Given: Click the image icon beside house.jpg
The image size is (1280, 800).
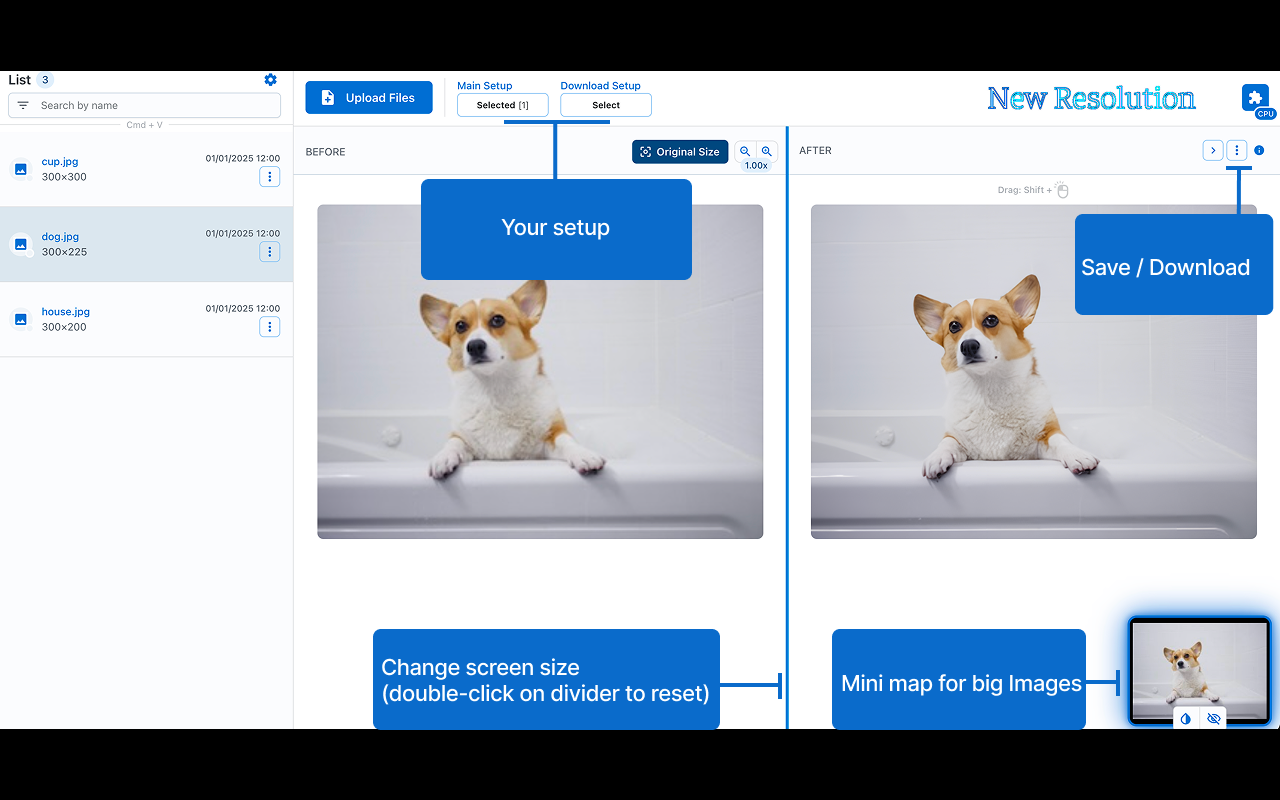Looking at the screenshot, I should pos(20,319).
